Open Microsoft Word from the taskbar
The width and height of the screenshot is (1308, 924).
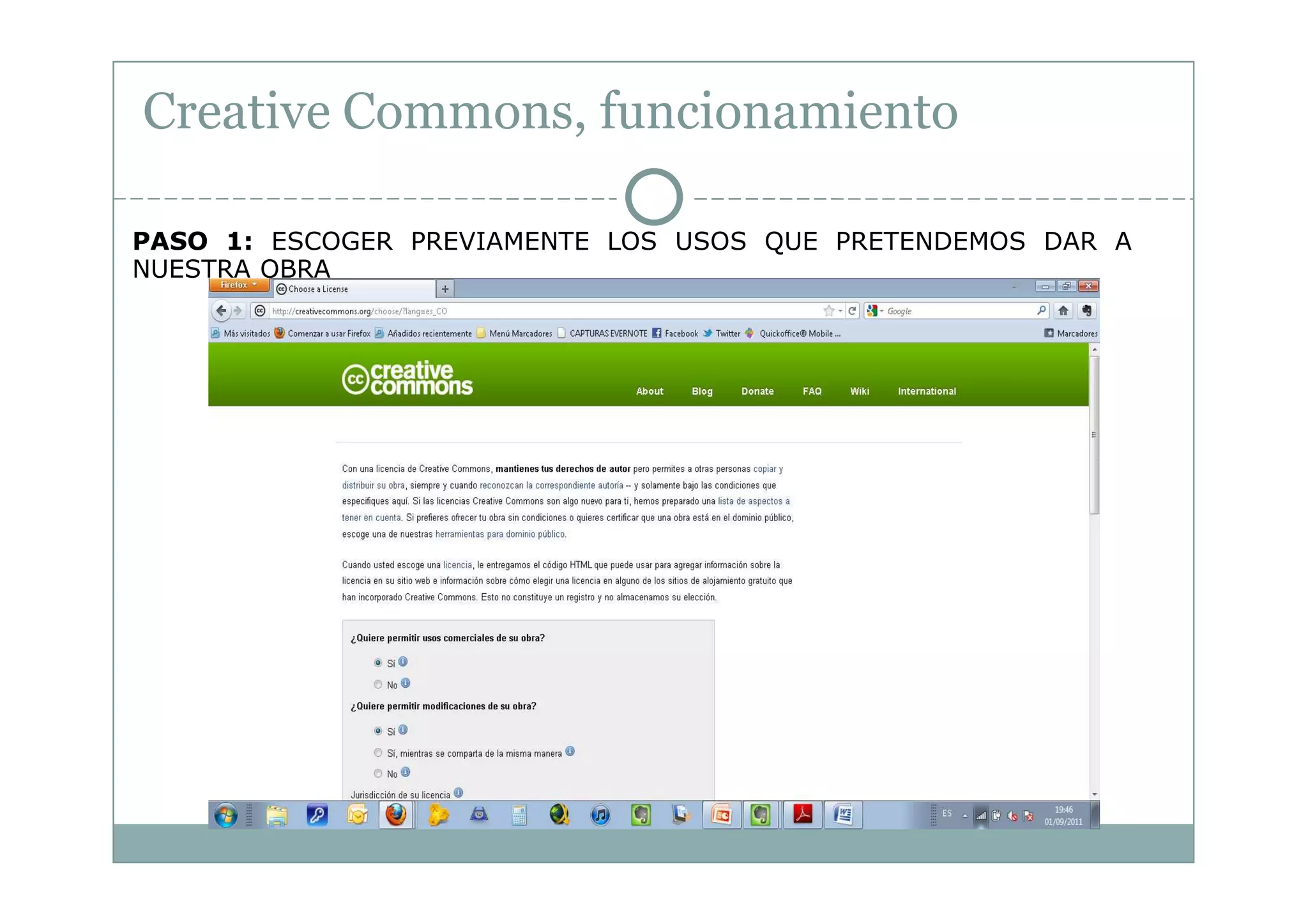(x=843, y=814)
